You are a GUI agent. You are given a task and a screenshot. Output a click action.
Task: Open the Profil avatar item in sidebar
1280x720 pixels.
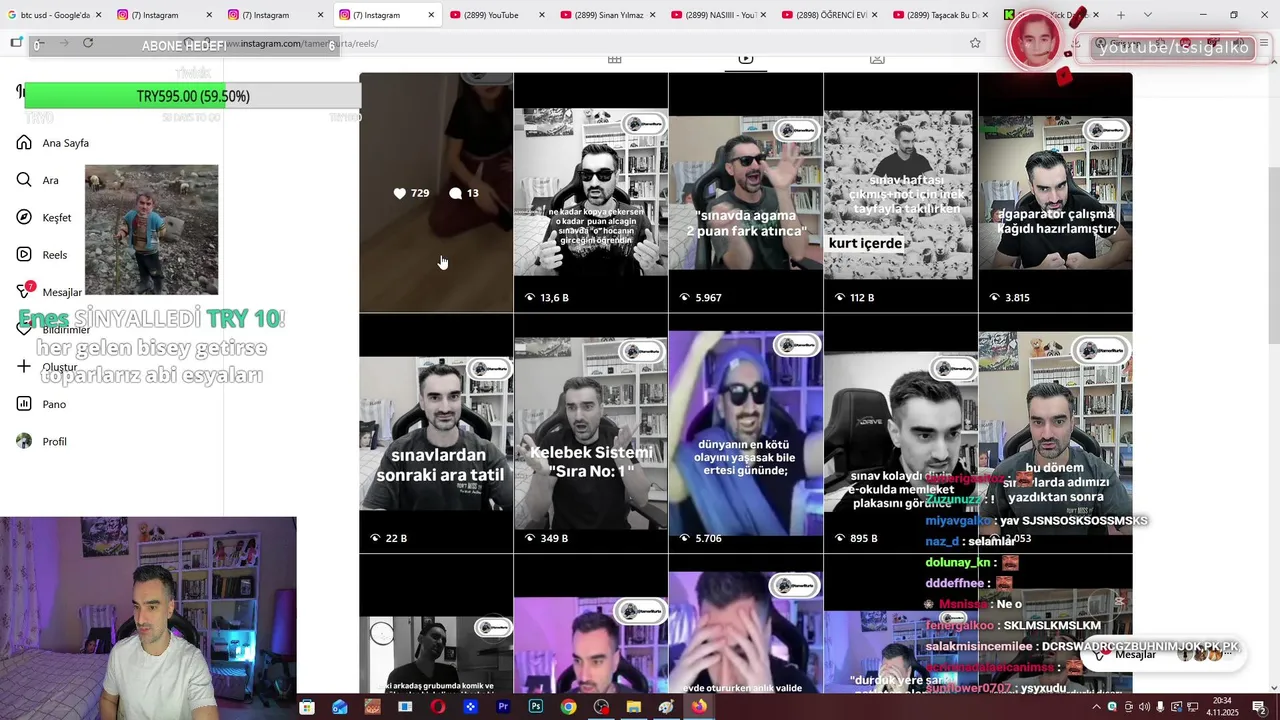(x=41, y=441)
